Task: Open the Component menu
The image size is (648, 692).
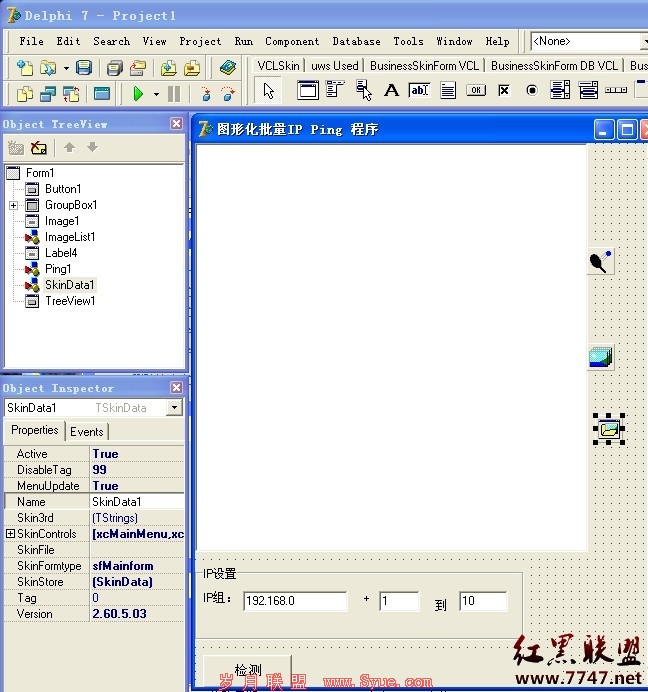Action: [292, 41]
